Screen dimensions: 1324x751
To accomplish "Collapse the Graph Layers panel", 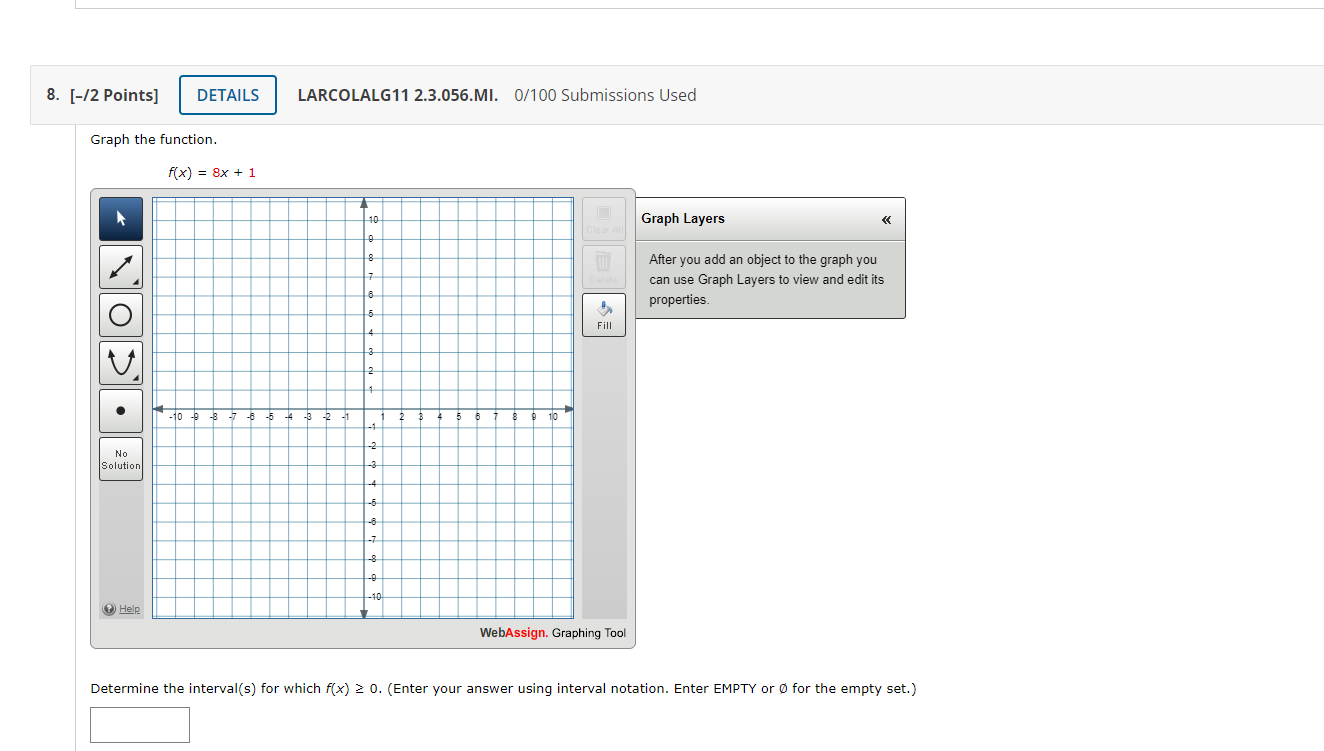I will click(x=886, y=218).
